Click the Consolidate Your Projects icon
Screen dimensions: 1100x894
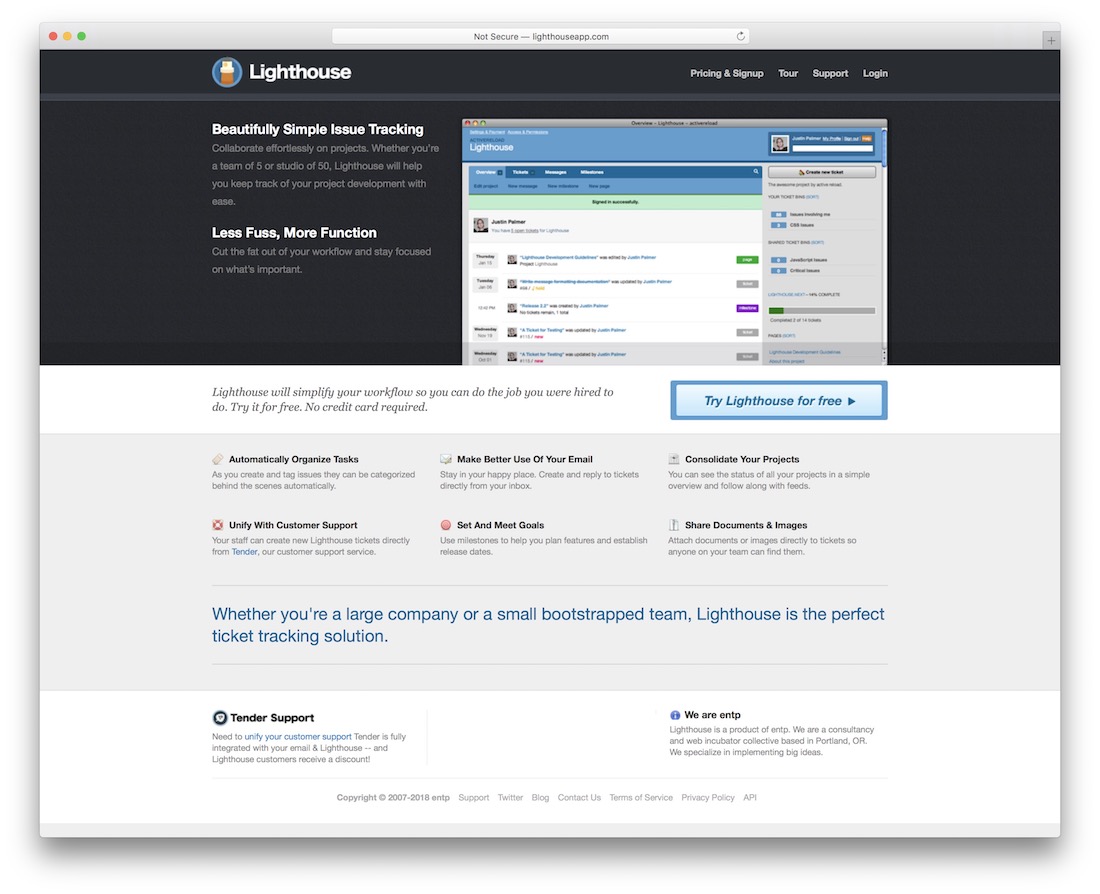pos(673,459)
